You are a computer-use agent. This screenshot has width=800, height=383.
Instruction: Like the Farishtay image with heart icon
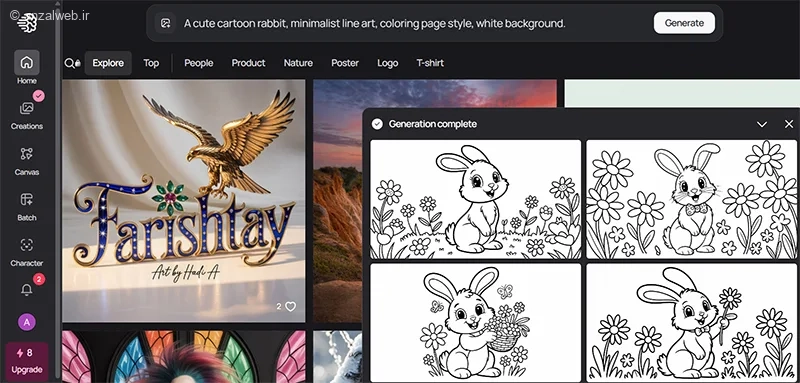coord(290,307)
